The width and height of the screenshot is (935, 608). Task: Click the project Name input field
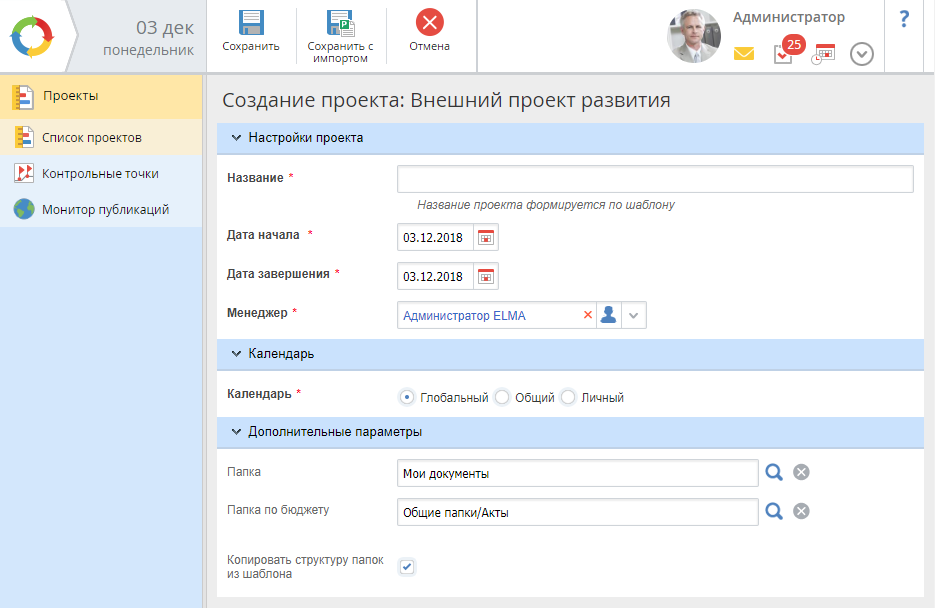click(x=655, y=179)
